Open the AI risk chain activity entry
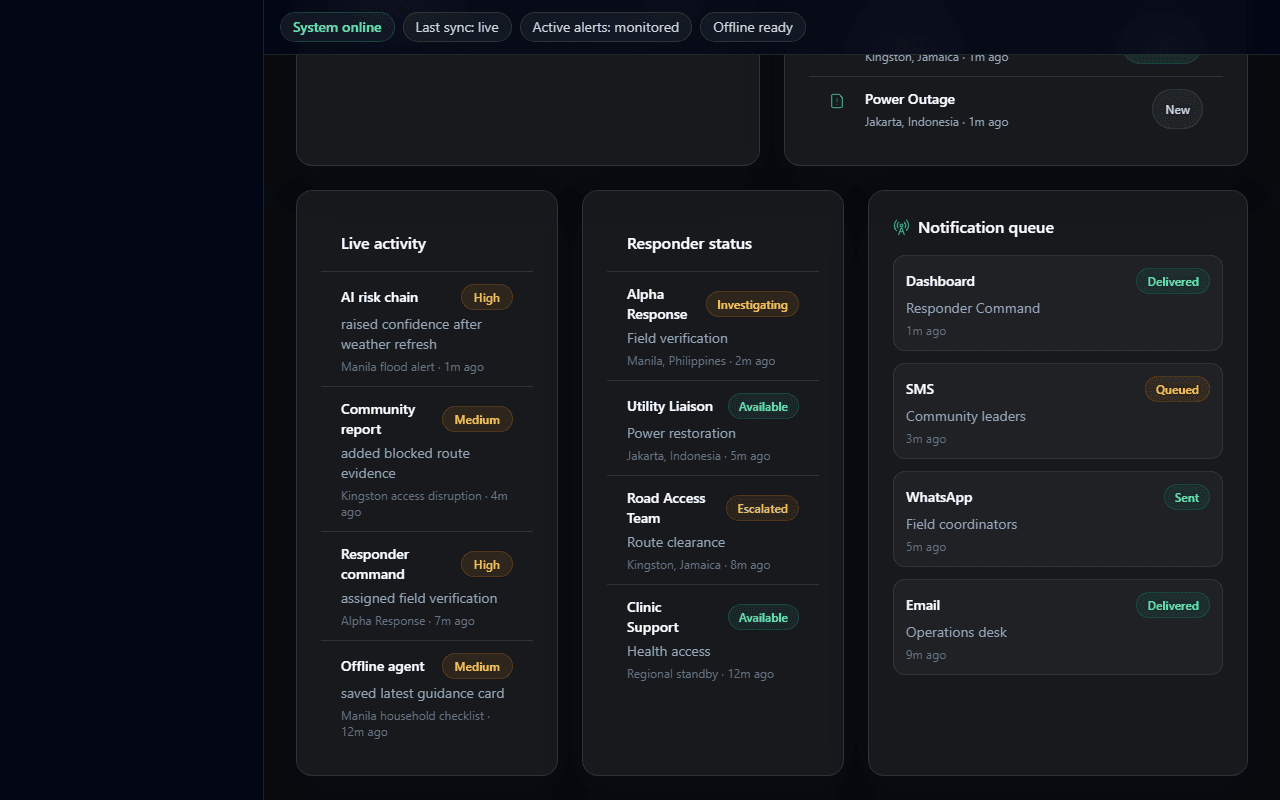1280x800 pixels. point(427,330)
